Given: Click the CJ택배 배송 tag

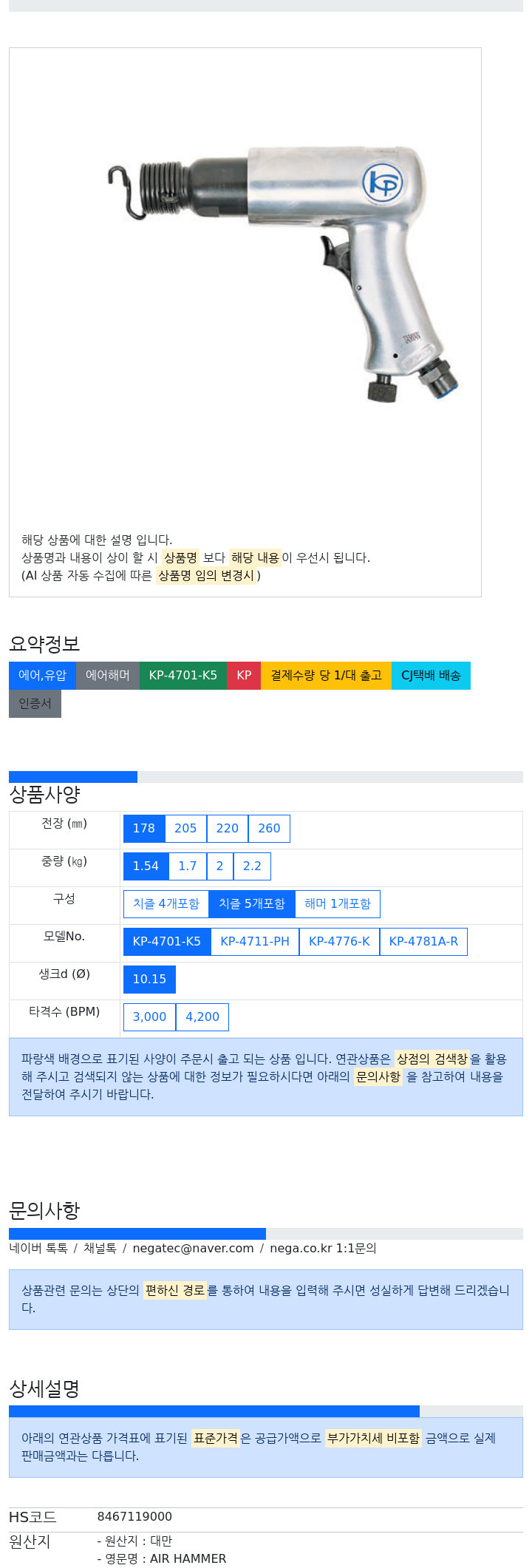Looking at the screenshot, I should point(431,676).
